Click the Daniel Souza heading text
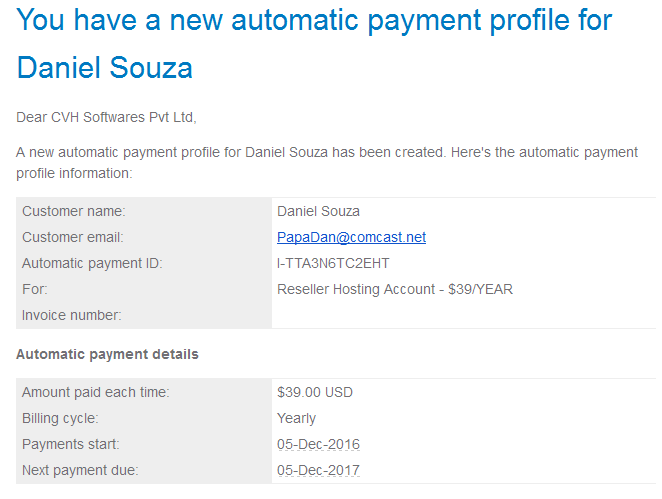 tap(105, 68)
